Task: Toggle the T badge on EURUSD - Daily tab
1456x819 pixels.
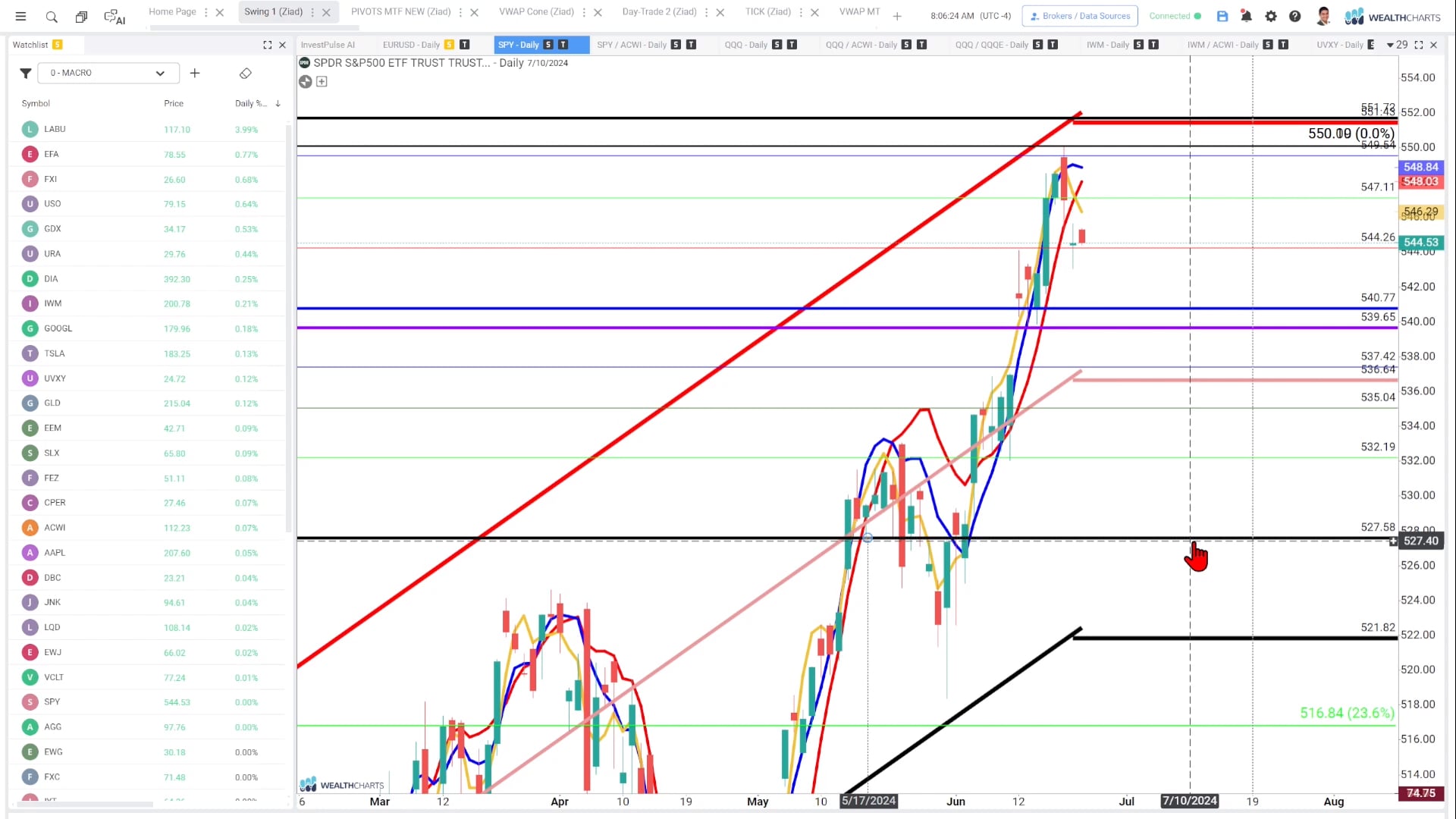Action: point(465,45)
